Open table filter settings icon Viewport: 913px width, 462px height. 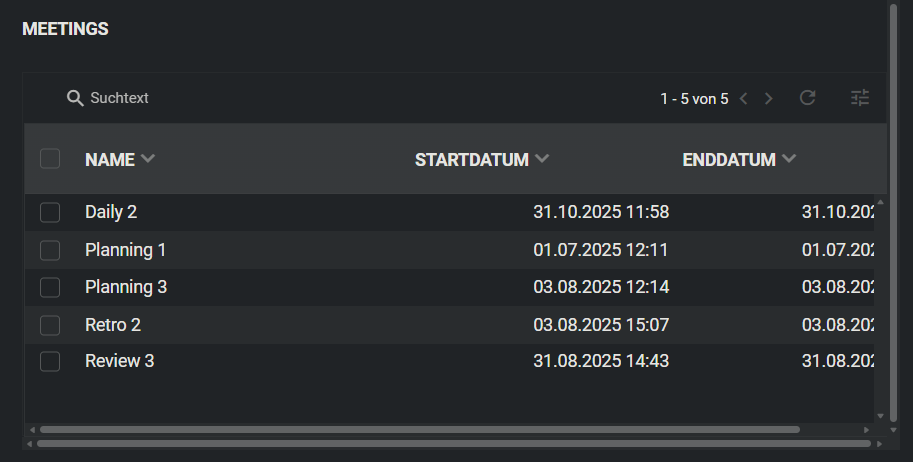pyautogui.click(x=860, y=98)
